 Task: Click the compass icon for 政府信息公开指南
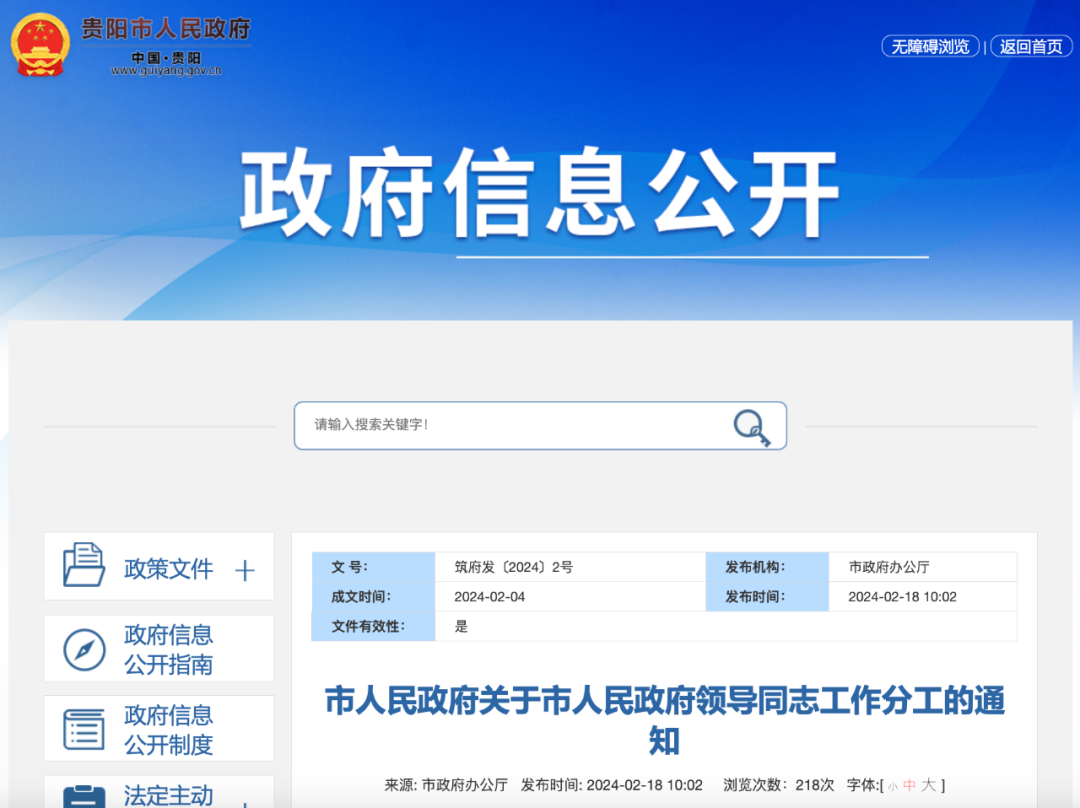84,650
